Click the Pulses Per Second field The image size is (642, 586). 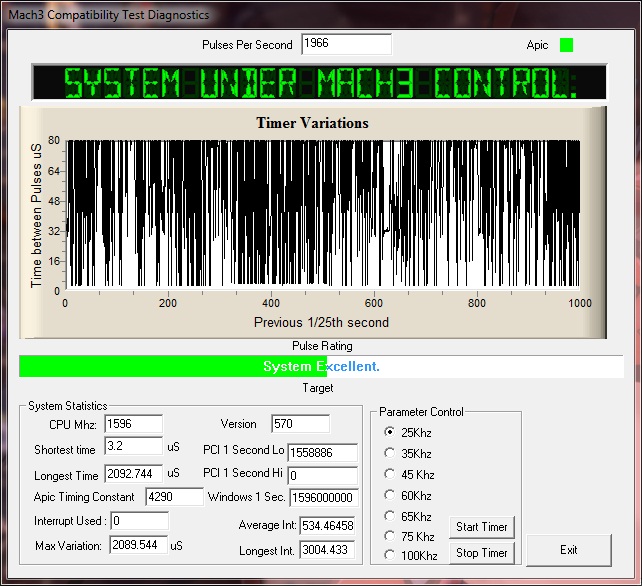coord(346,44)
